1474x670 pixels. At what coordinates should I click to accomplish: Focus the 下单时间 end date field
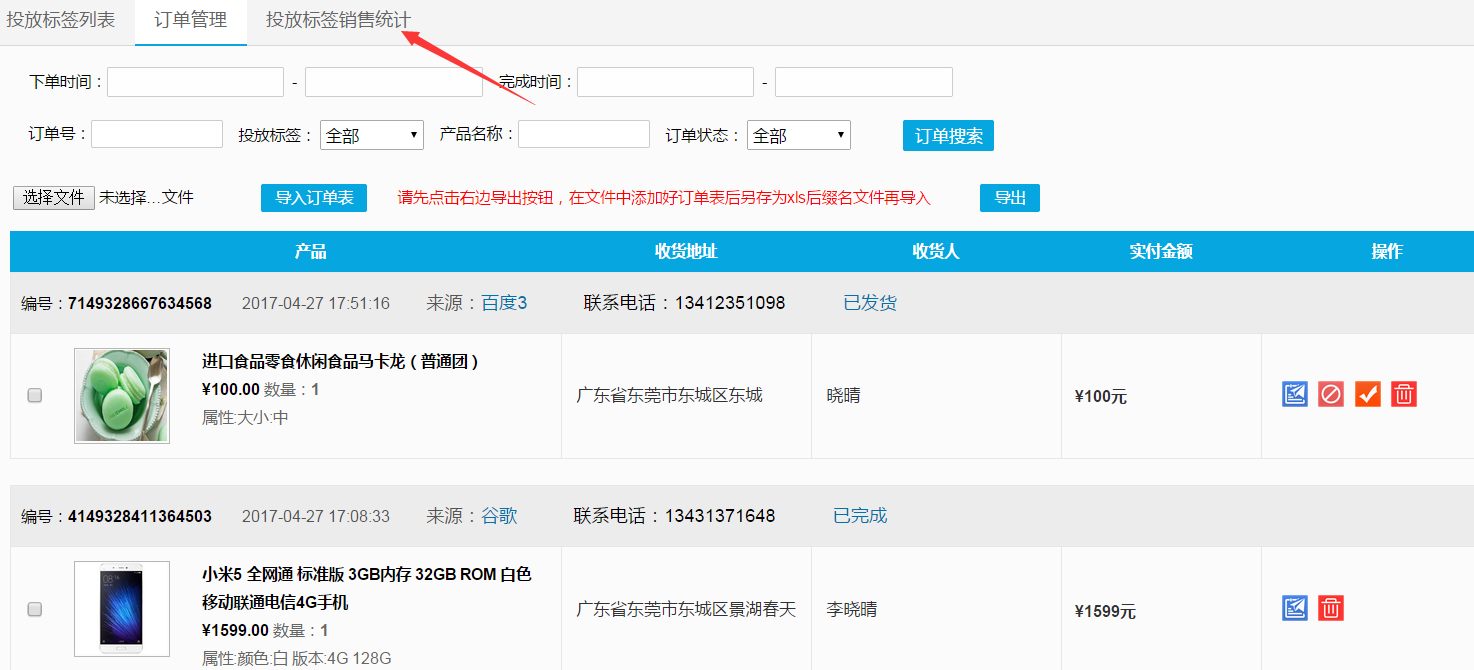[394, 82]
